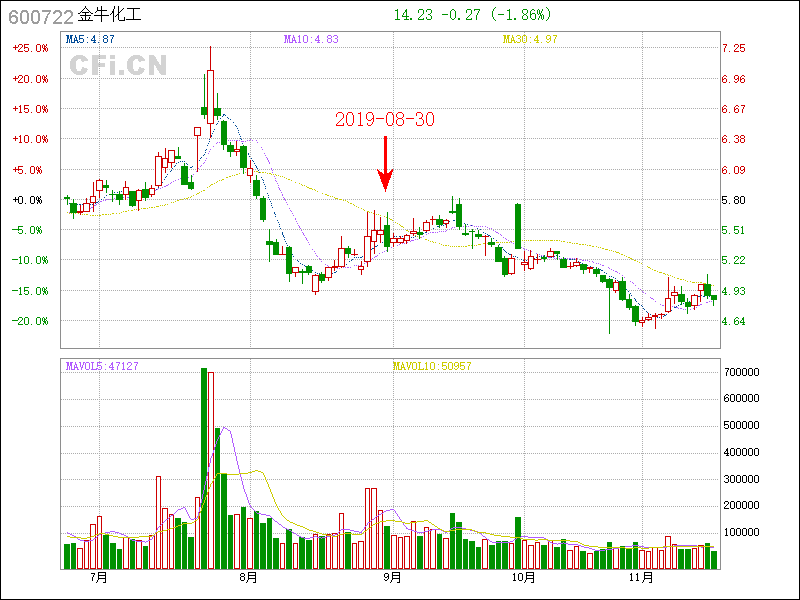The image size is (800, 600).
Task: Click the 7.25 price label
Action: [x=733, y=48]
